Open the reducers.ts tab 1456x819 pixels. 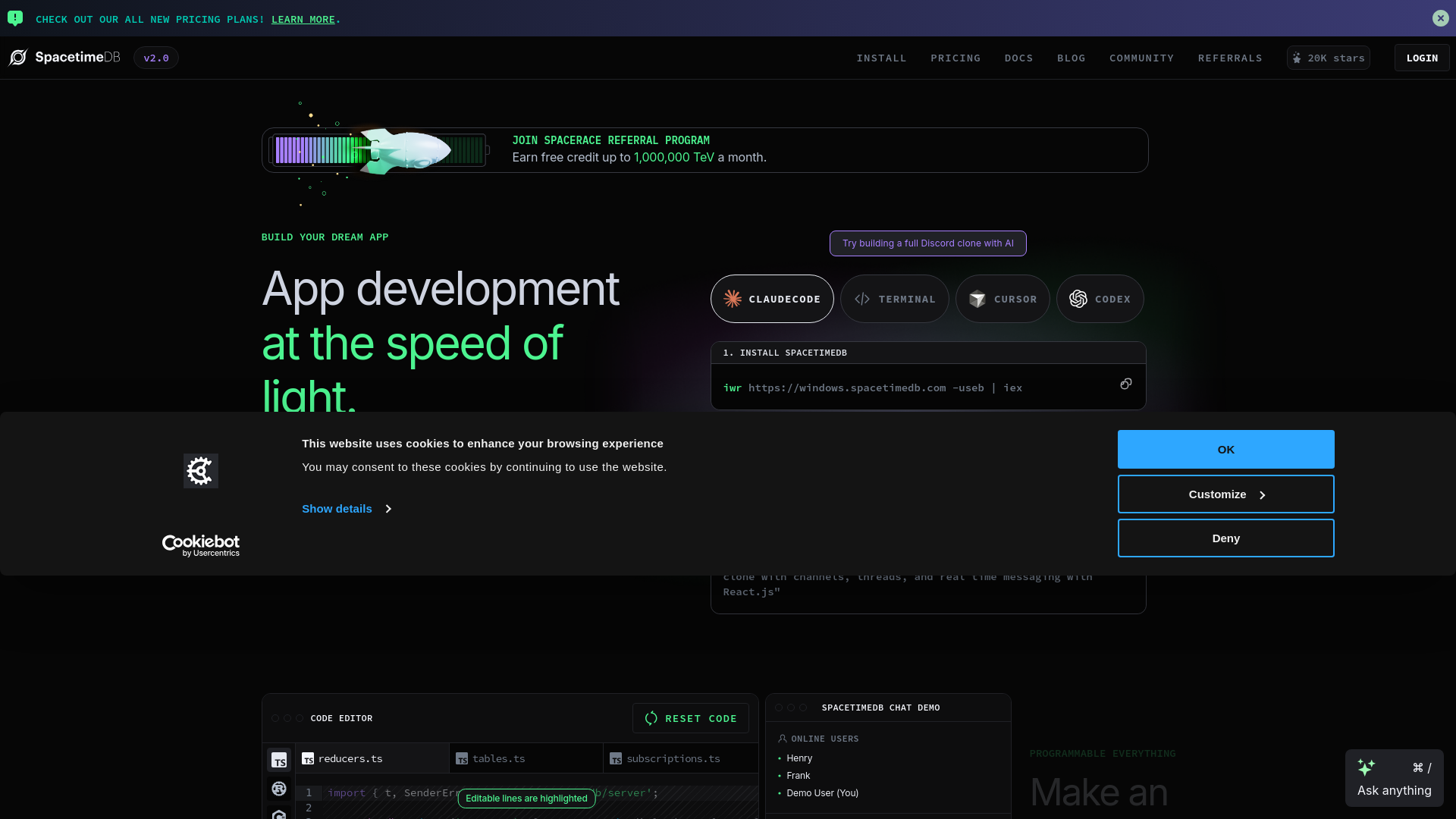point(372,758)
